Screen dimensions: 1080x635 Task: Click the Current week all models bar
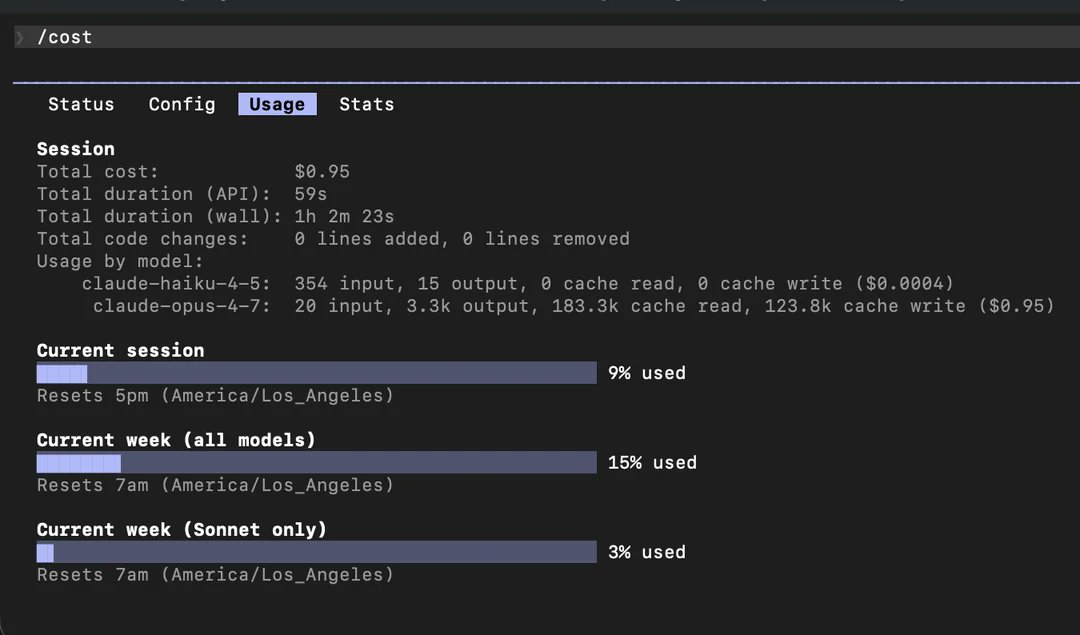tap(317, 462)
